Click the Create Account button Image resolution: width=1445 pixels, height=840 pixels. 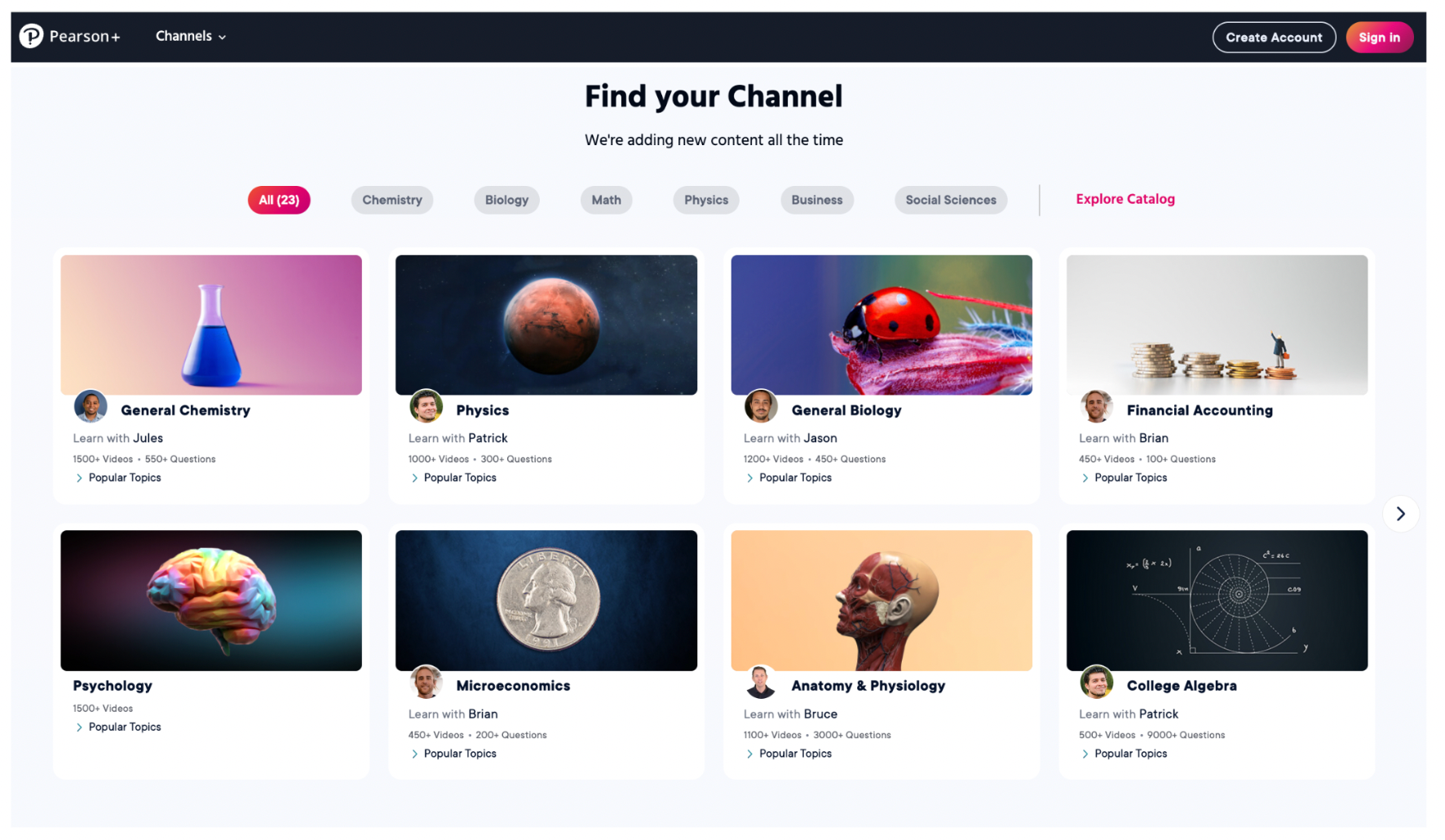coord(1274,38)
